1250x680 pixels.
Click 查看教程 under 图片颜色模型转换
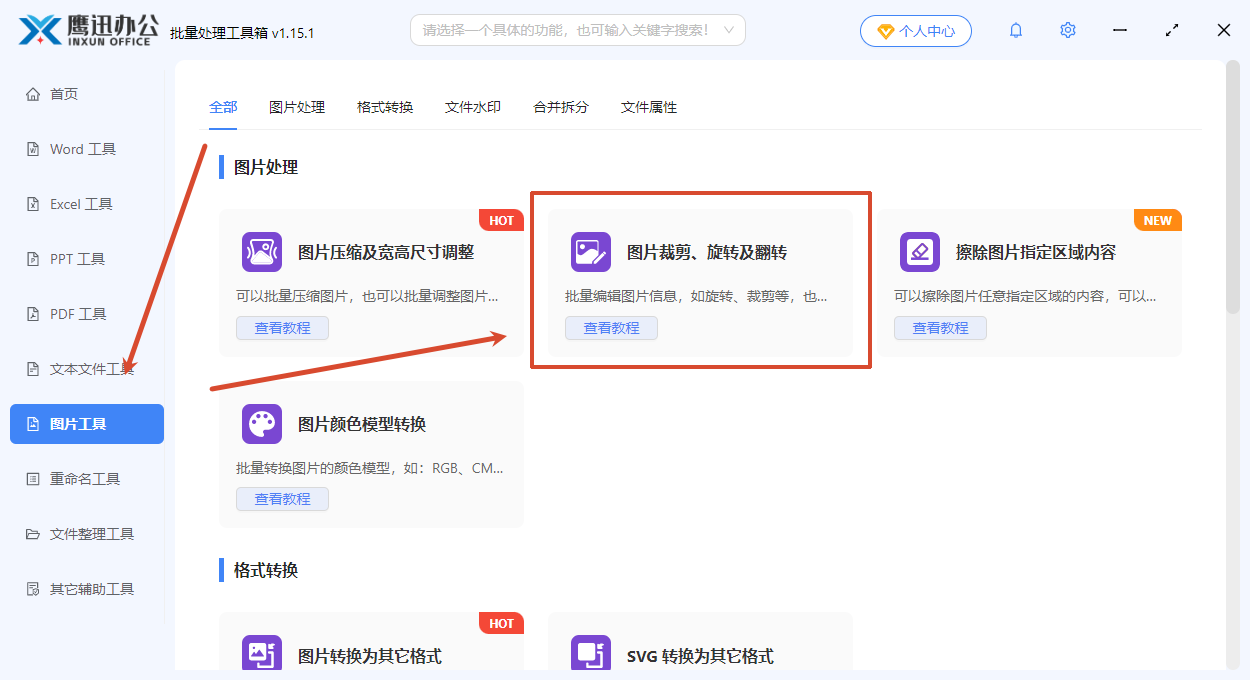coord(282,499)
